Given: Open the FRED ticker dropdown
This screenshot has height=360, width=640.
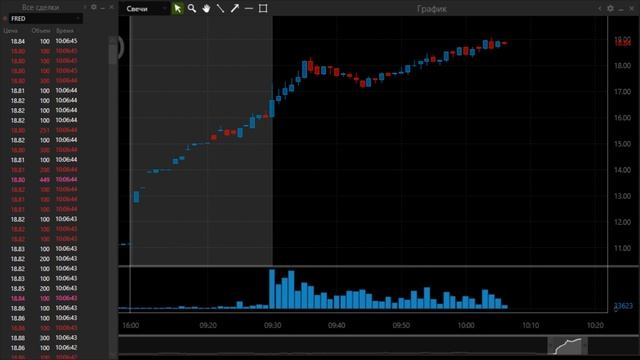Looking at the screenshot, I should [46, 18].
